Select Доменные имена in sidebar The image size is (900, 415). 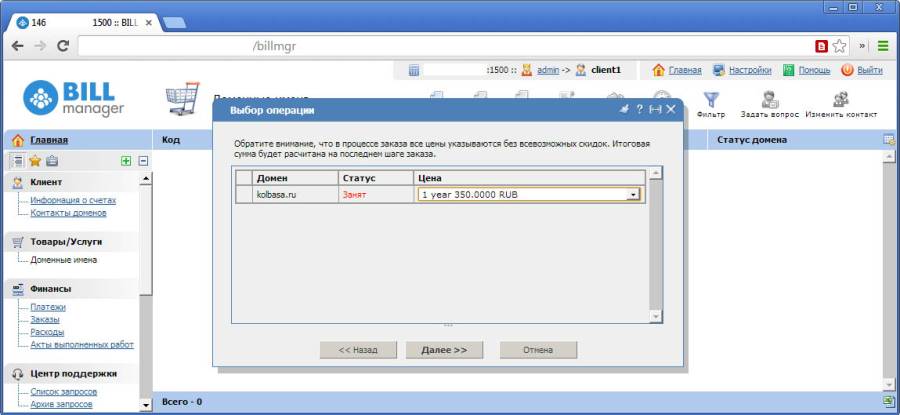click(64, 260)
